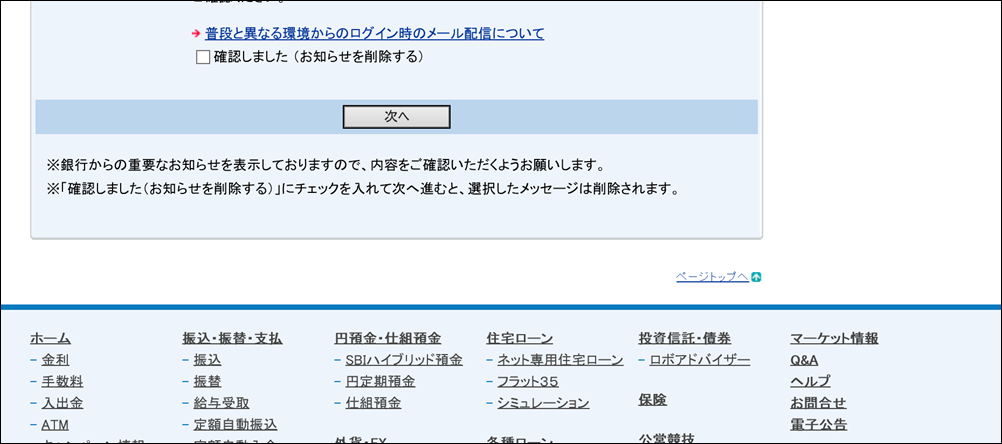This screenshot has height=444, width=1002.
Task: Open the 振込 footer link
Action: [x=208, y=360]
